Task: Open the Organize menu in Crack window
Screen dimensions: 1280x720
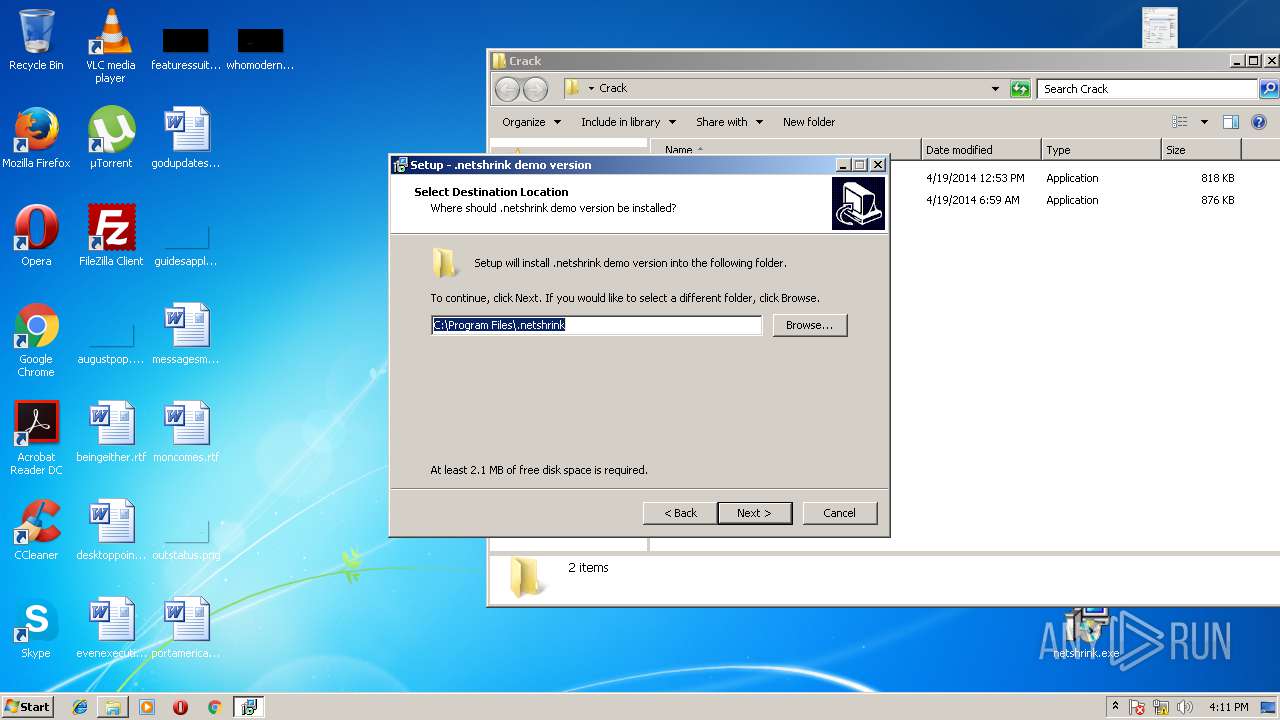Action: click(x=531, y=122)
